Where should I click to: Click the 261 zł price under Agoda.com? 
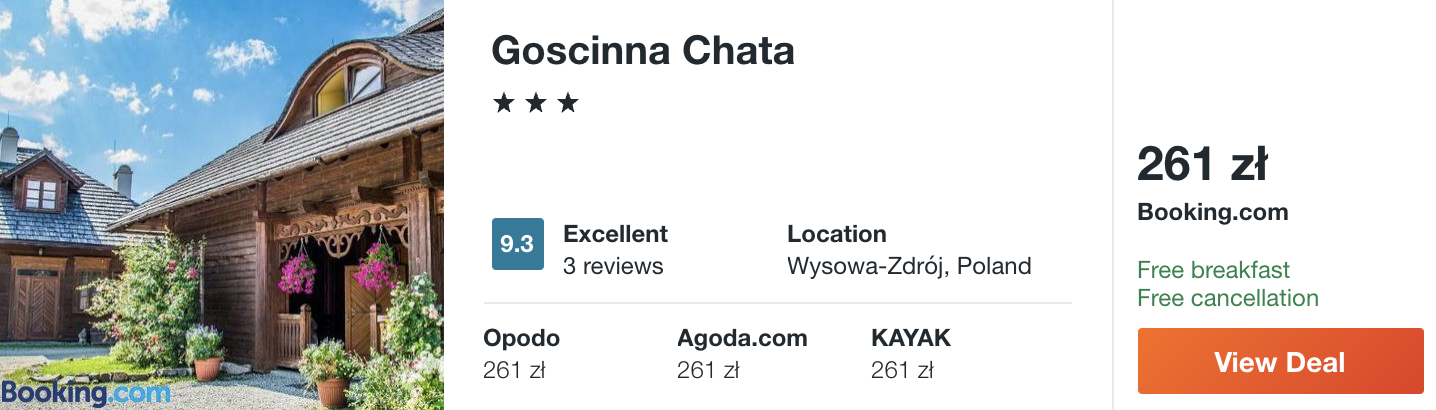tap(708, 370)
